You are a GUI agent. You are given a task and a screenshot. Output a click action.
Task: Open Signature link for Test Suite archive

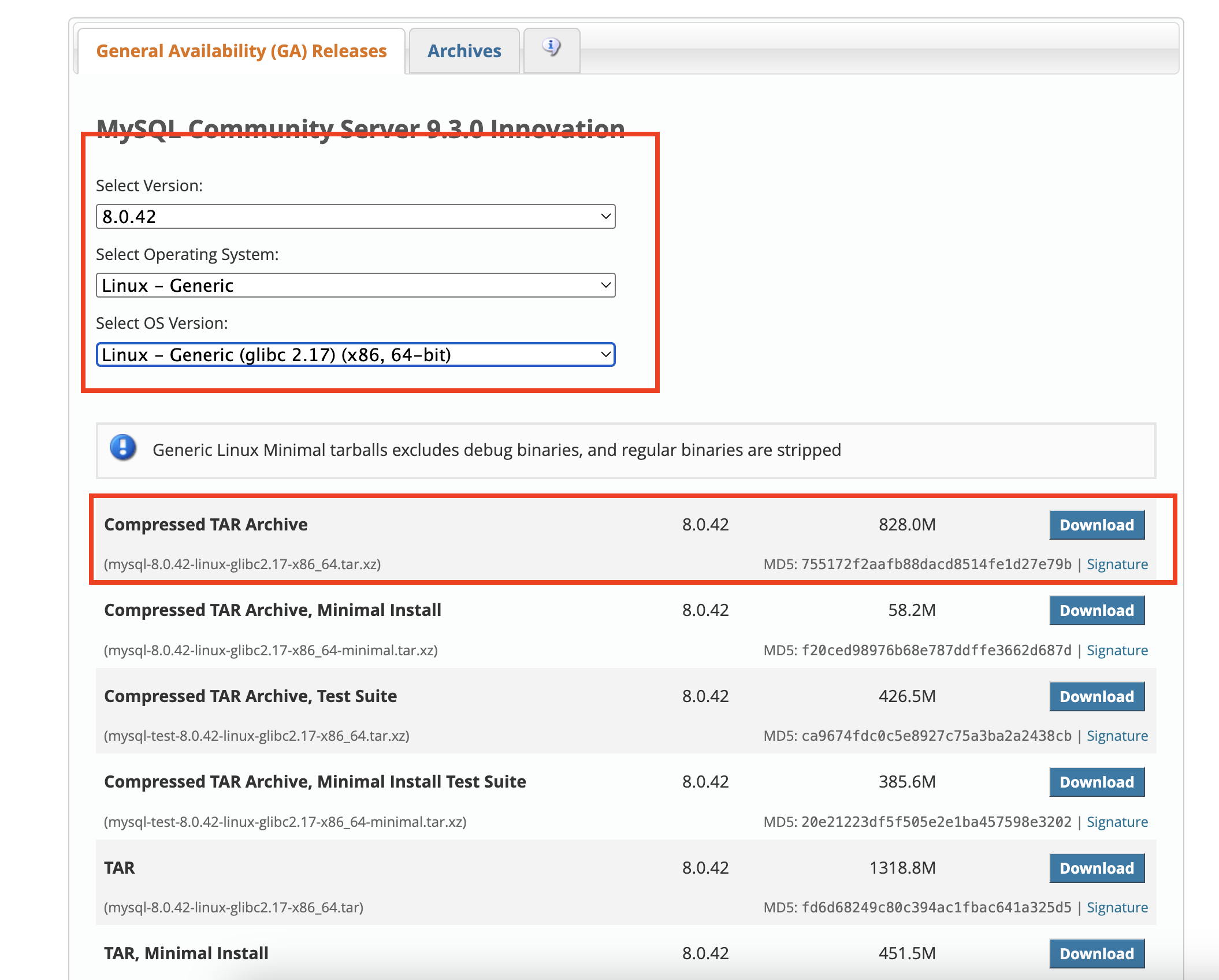[x=1117, y=736]
